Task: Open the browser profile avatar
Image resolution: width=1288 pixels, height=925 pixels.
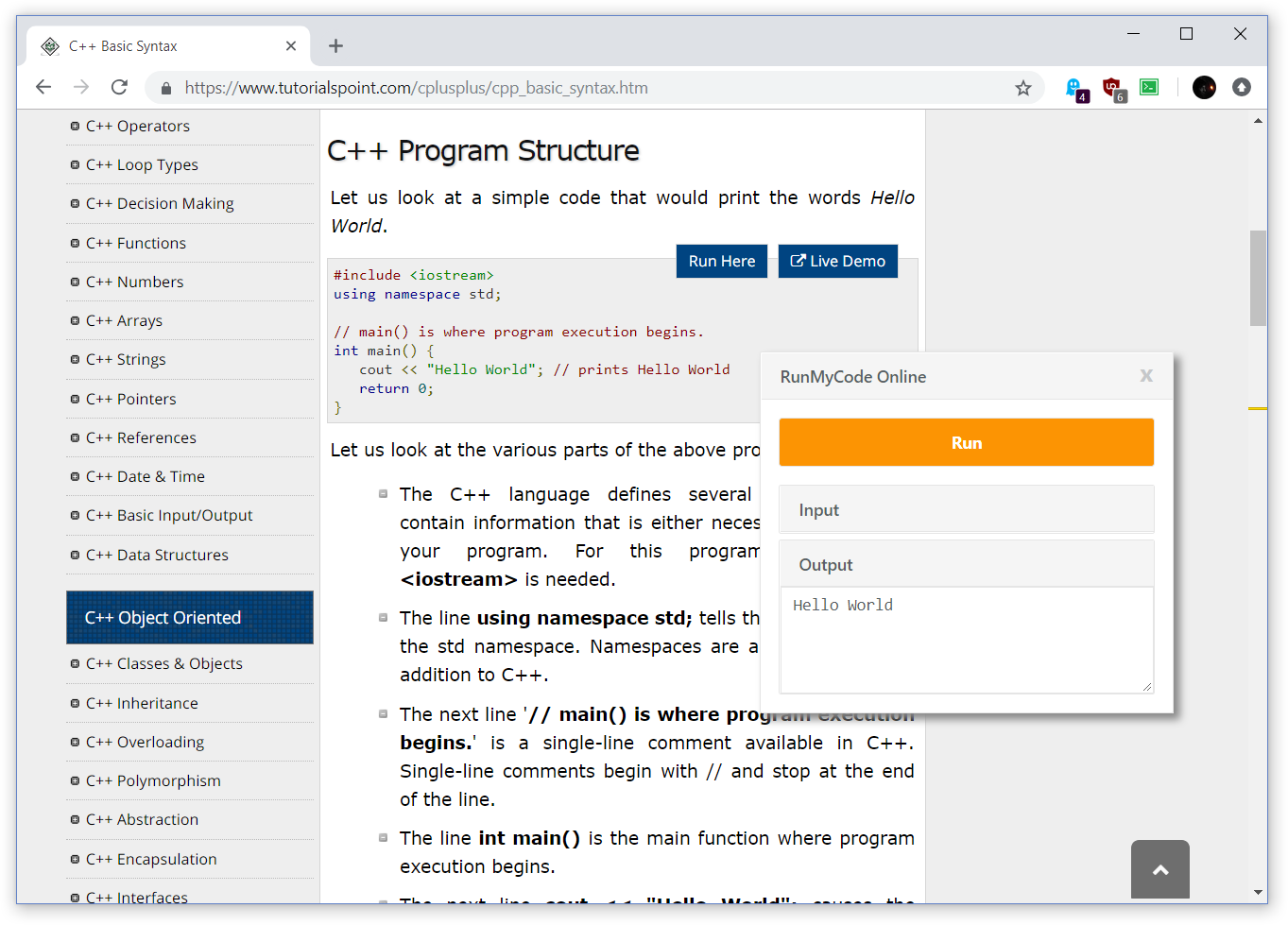Action: (1204, 88)
